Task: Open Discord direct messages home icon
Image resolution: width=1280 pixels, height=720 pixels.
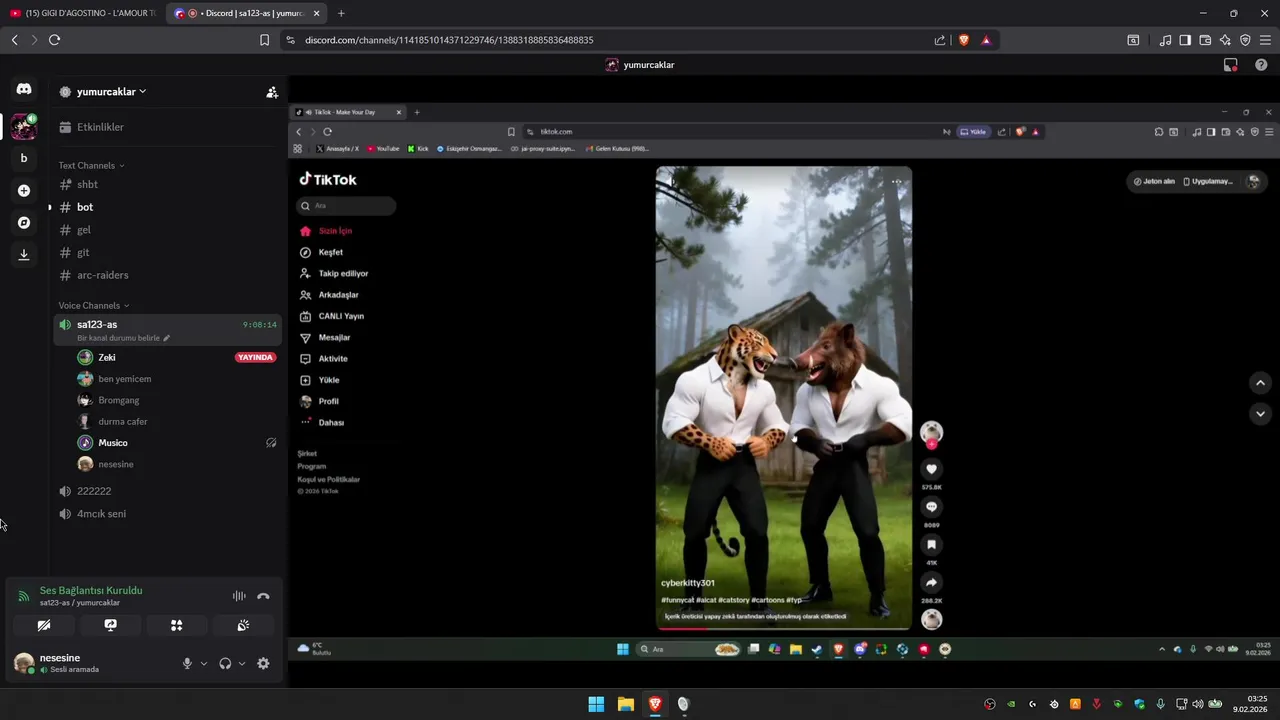Action: (24, 89)
